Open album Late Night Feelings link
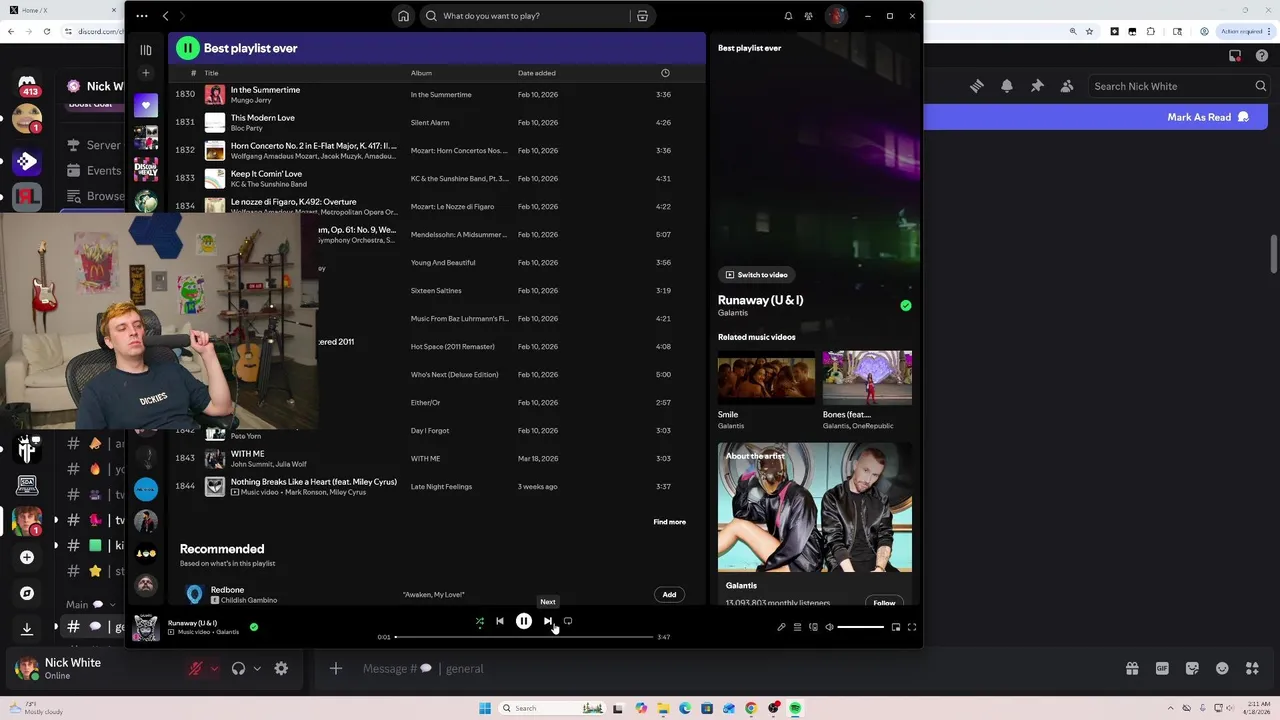This screenshot has height=720, width=1280. 441,487
